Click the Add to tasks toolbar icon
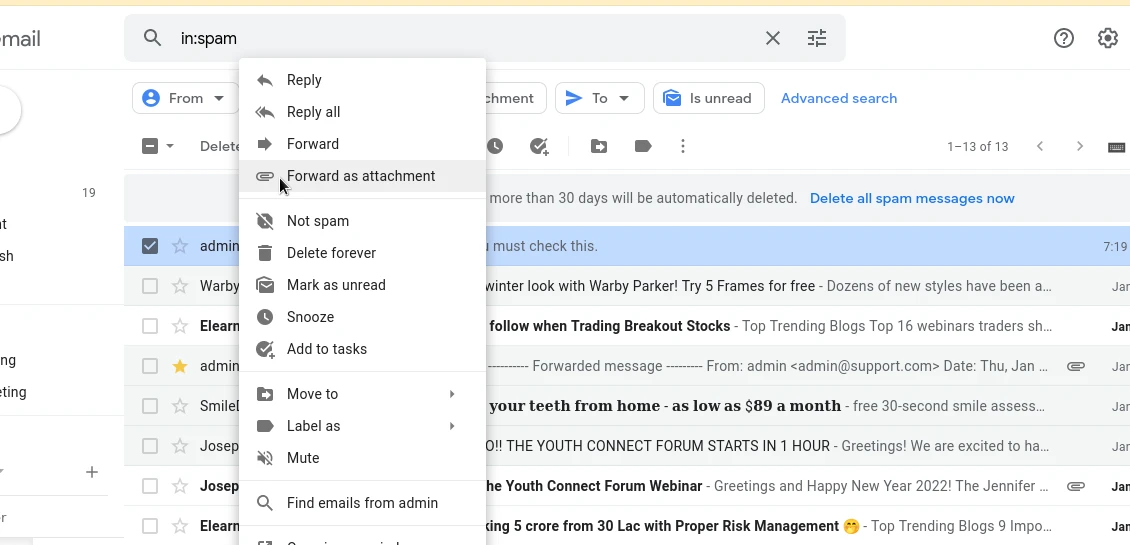This screenshot has height=545, width=1130. 539,146
